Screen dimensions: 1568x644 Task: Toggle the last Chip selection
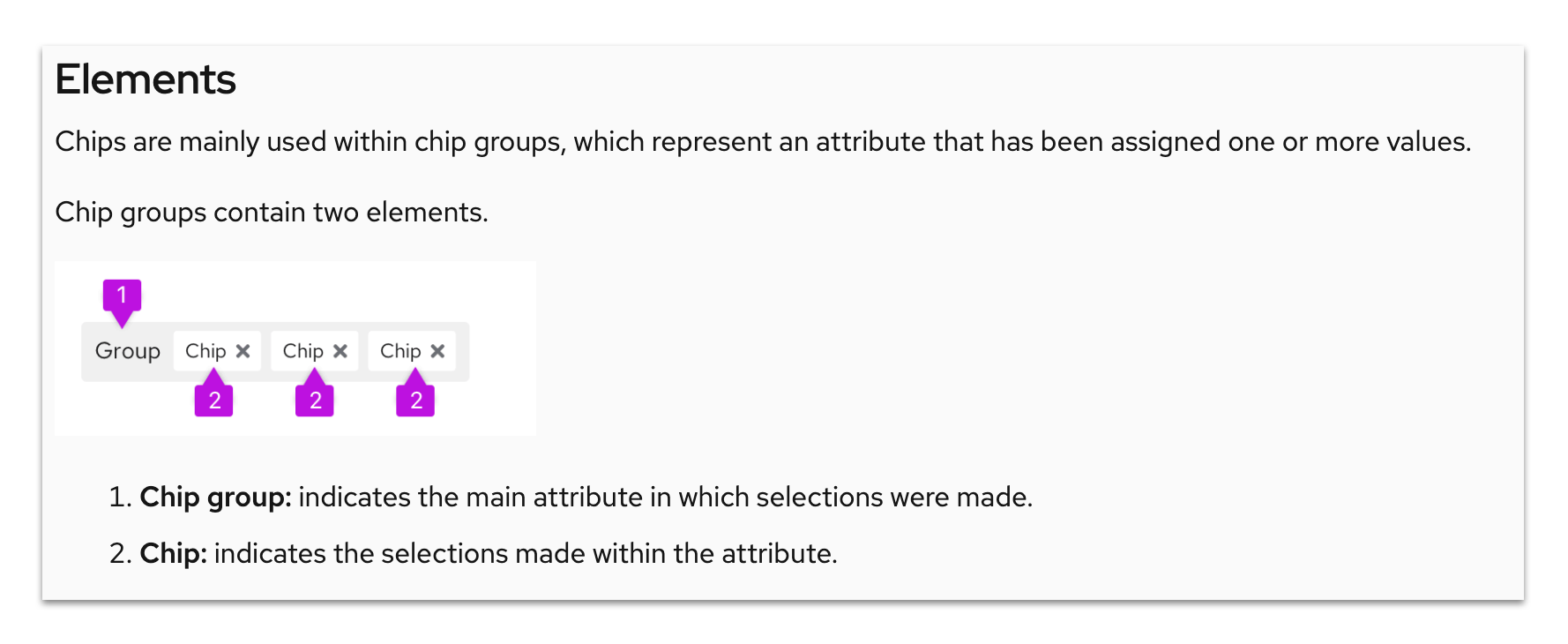coord(404,350)
